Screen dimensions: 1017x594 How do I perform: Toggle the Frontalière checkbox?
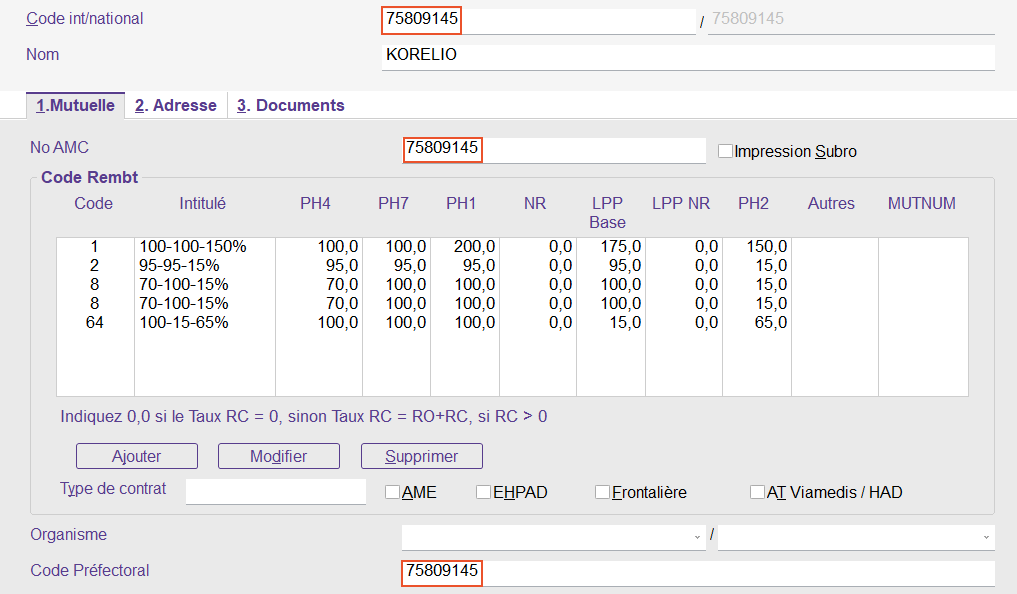click(x=602, y=492)
